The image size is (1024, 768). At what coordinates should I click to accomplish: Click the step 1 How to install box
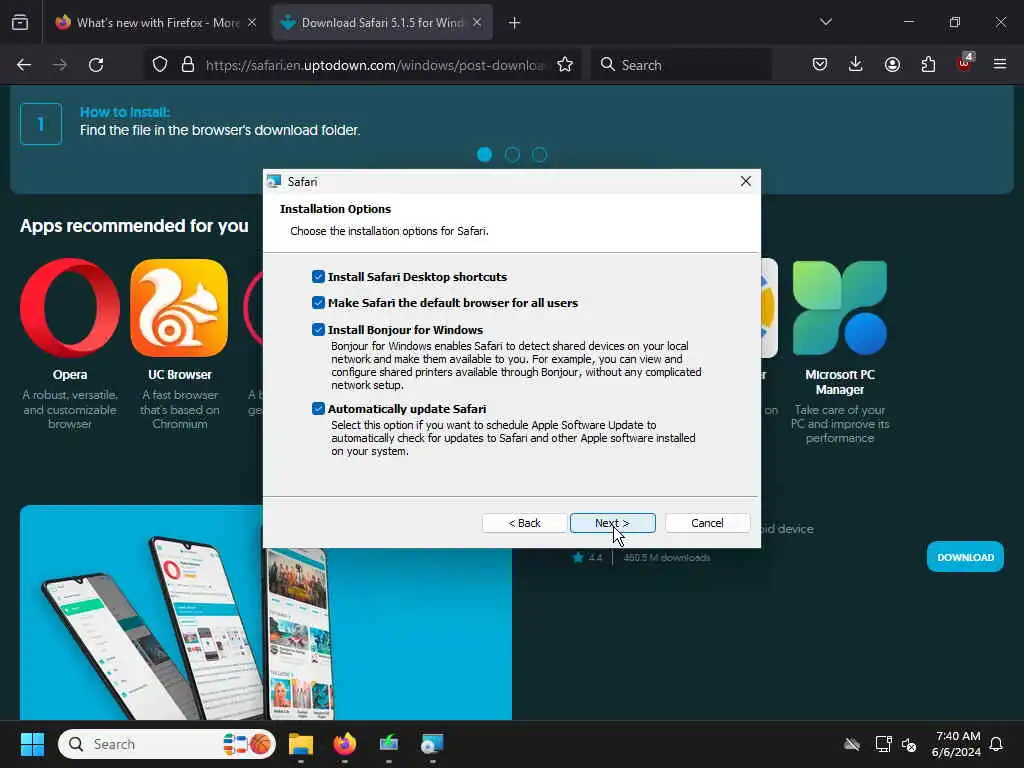click(x=40, y=123)
